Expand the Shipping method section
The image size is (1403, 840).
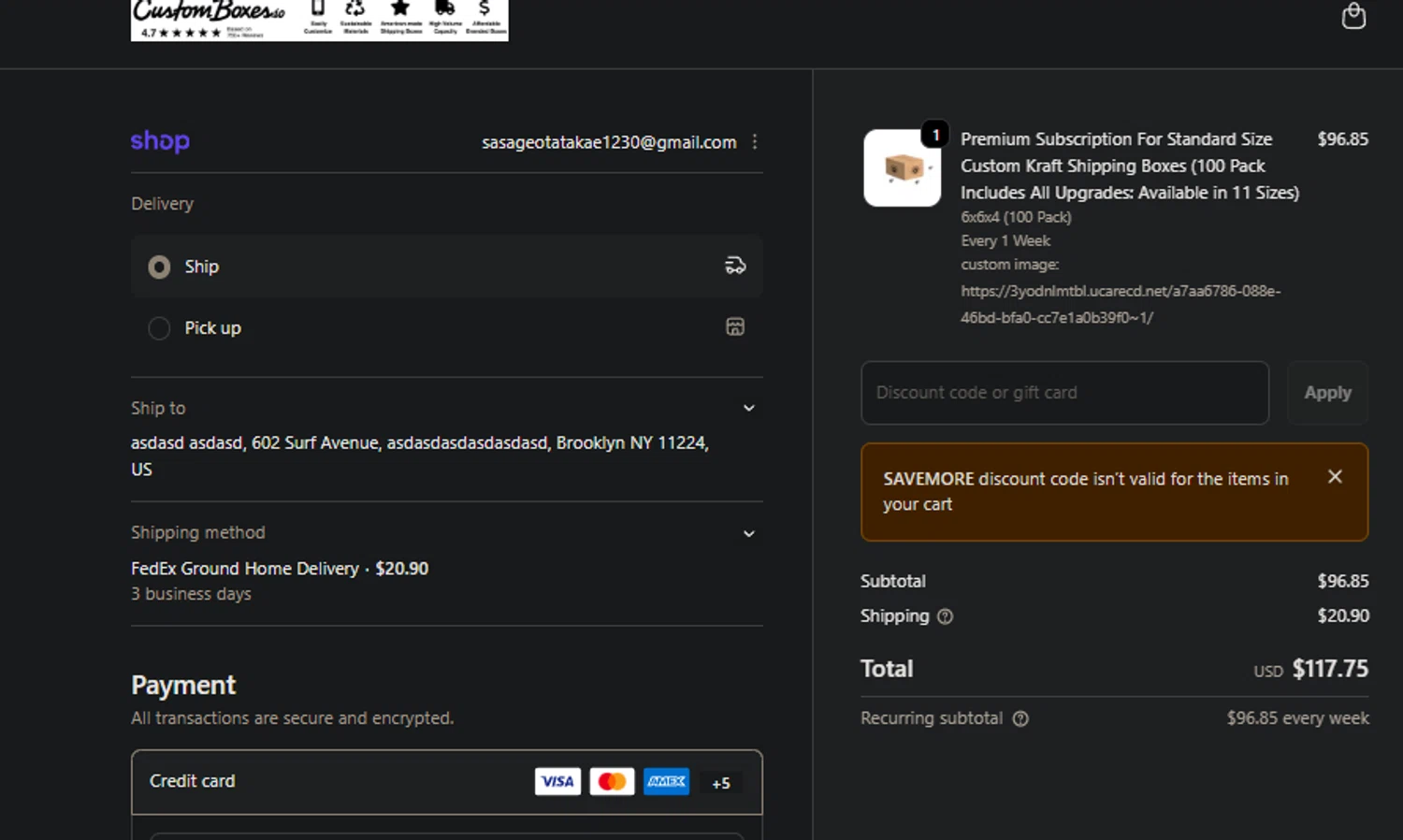(x=748, y=534)
